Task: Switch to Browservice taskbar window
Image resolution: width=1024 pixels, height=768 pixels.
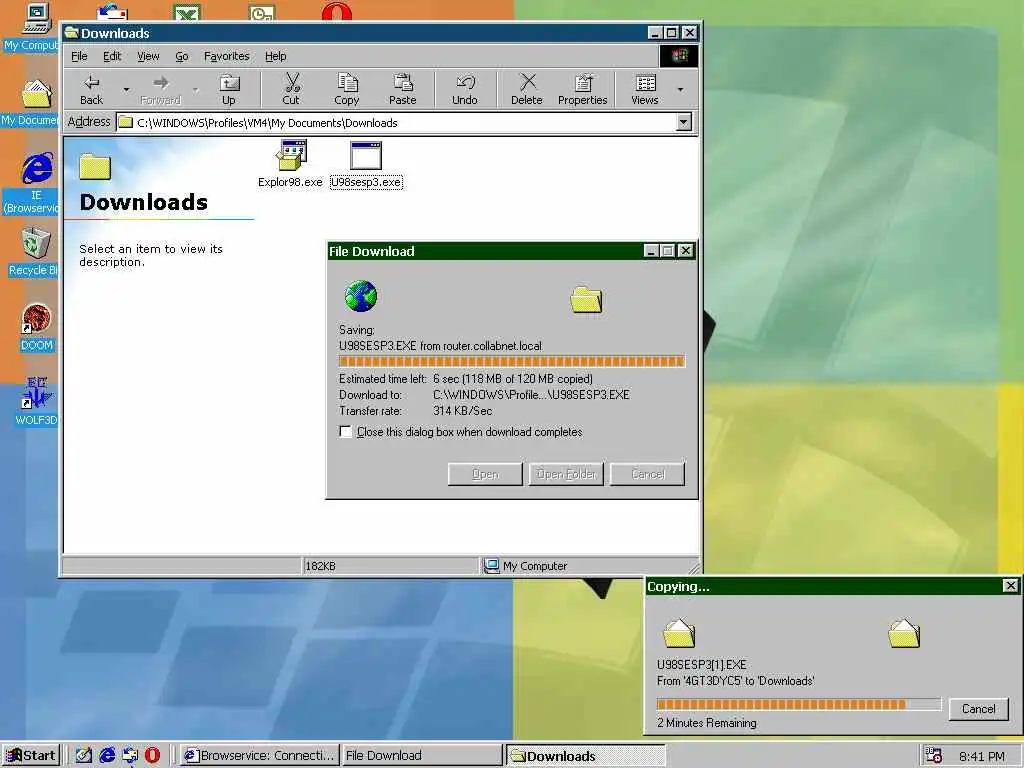Action: pyautogui.click(x=259, y=756)
